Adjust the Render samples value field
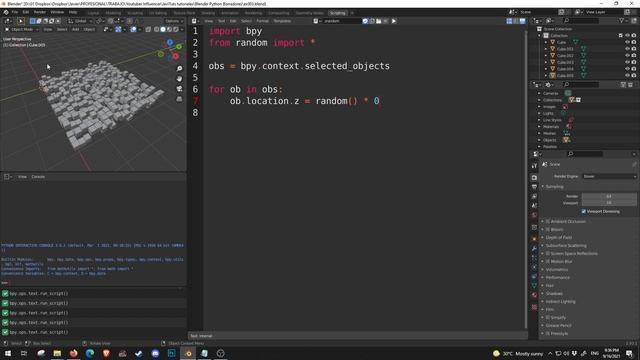This screenshot has height=360, width=640. [609, 196]
